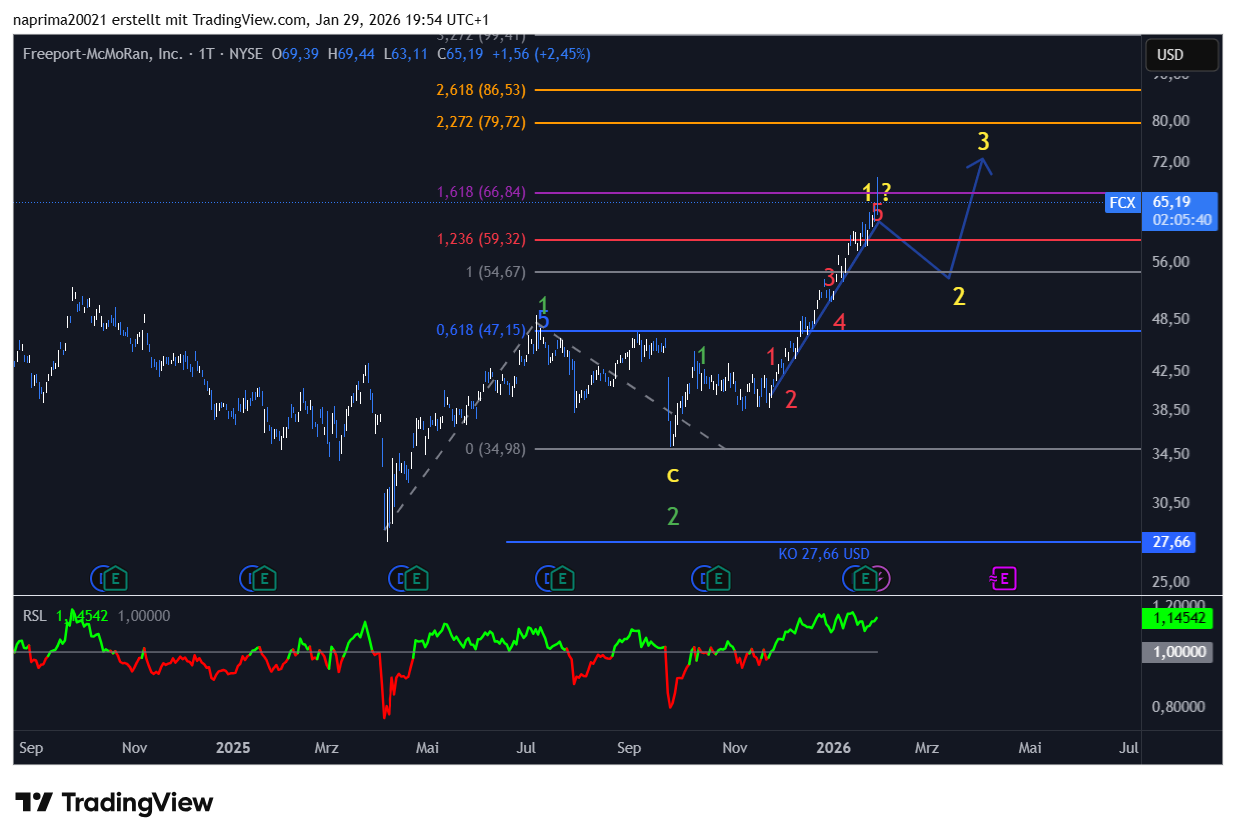Select the yellow wave 3 target label
Viewport: 1236px width, 840px height.
coord(983,140)
